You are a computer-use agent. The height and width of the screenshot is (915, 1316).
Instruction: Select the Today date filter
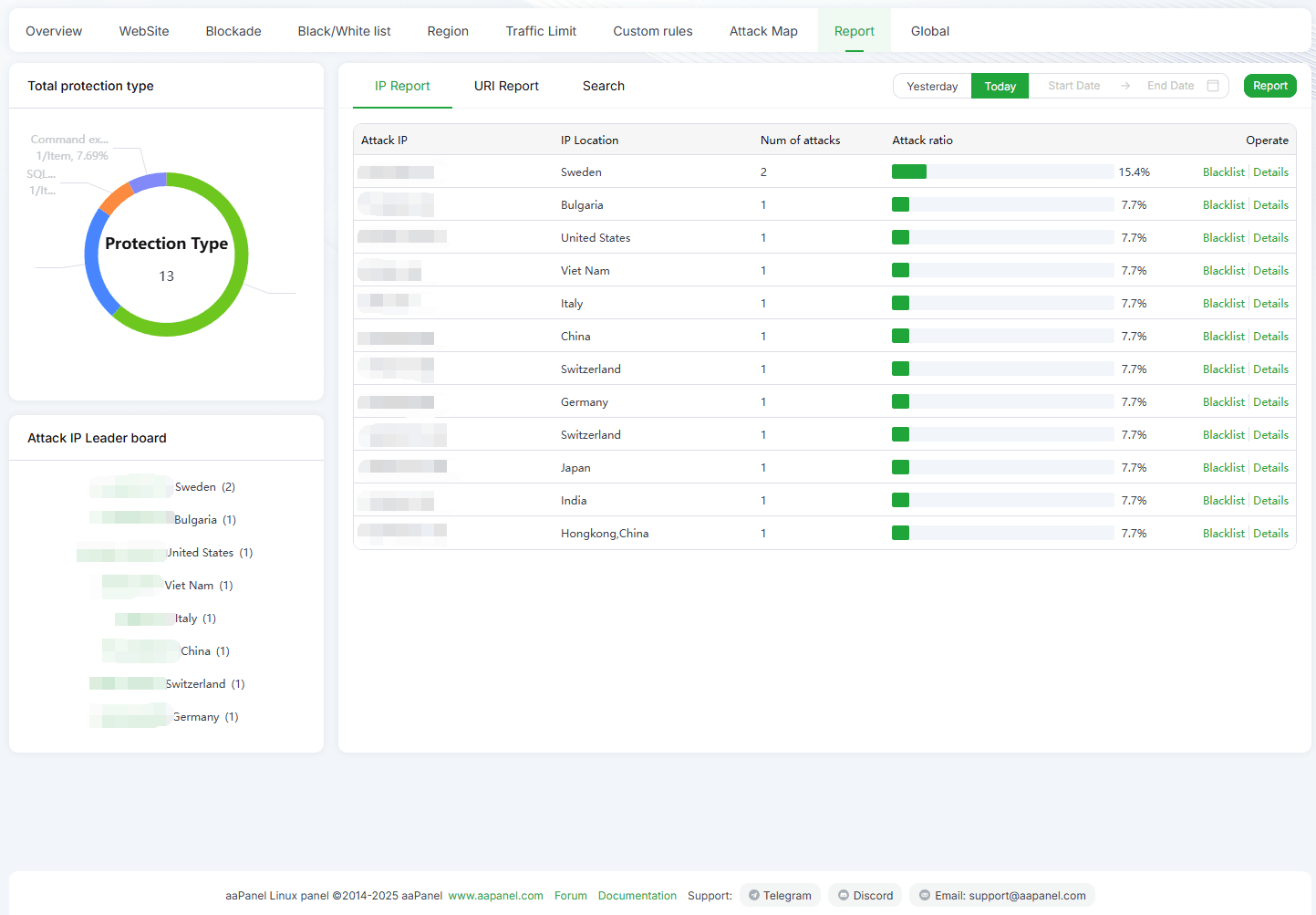(1000, 86)
